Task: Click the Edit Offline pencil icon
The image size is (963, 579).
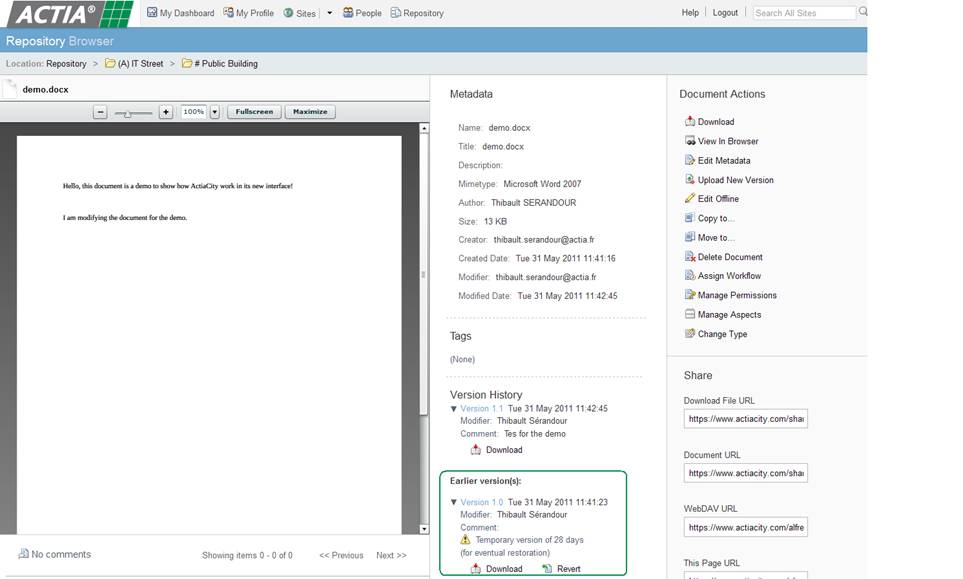Action: pos(689,199)
